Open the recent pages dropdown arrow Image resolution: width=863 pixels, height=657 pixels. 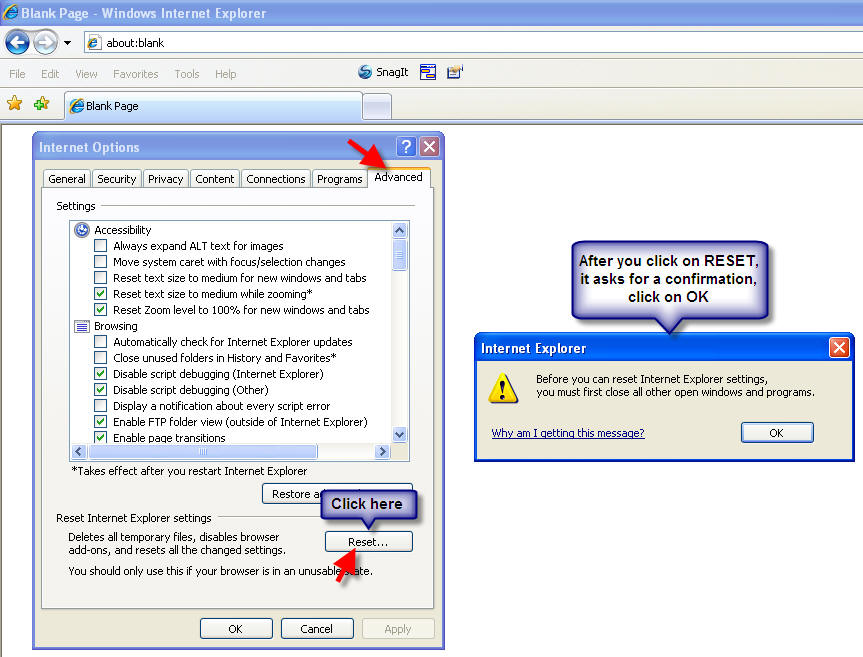click(x=67, y=43)
